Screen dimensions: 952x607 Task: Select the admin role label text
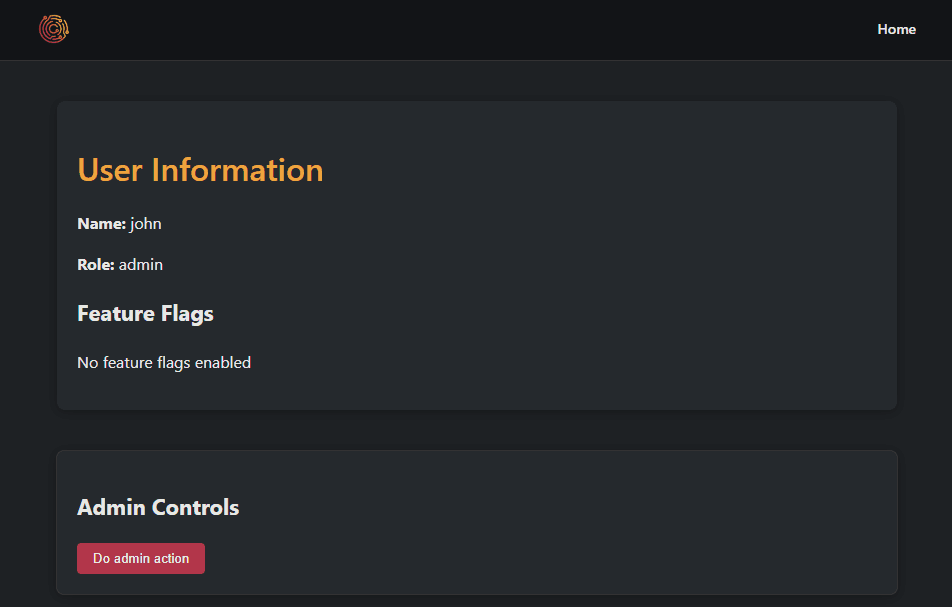tap(140, 264)
